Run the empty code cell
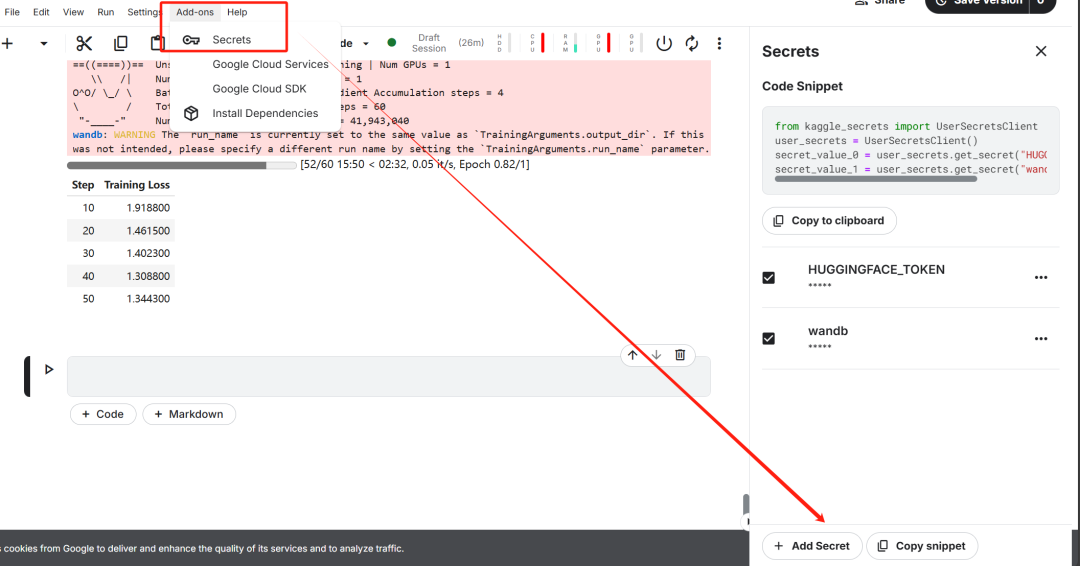Image resolution: width=1080 pixels, height=566 pixels. tap(49, 370)
